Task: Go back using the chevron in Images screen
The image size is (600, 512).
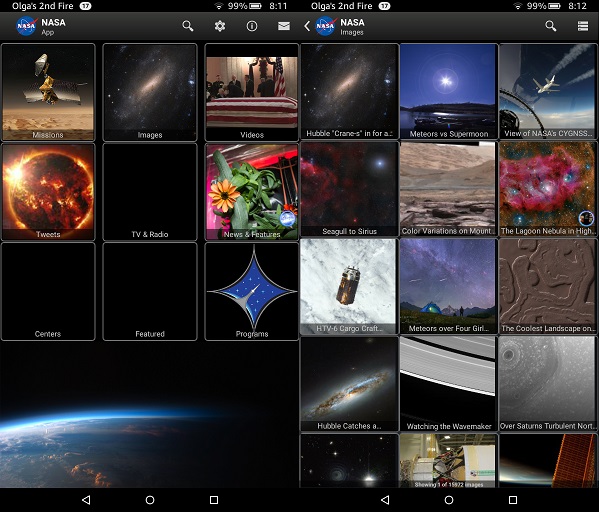Action: [x=307, y=26]
